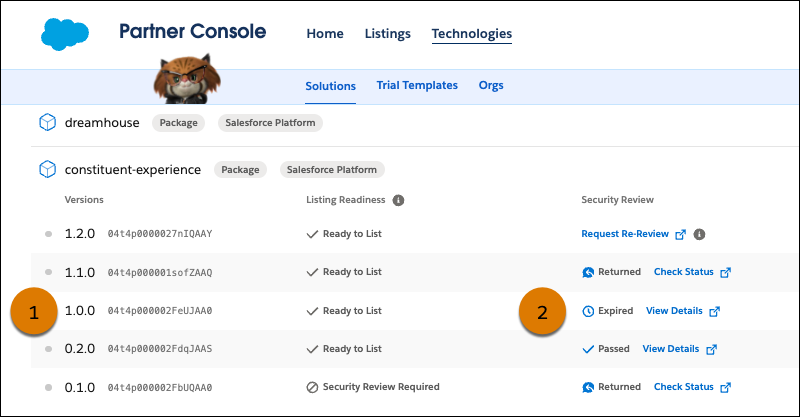Click the dreamhouse package cube icon
Screen dimensions: 800x417
[46, 123]
